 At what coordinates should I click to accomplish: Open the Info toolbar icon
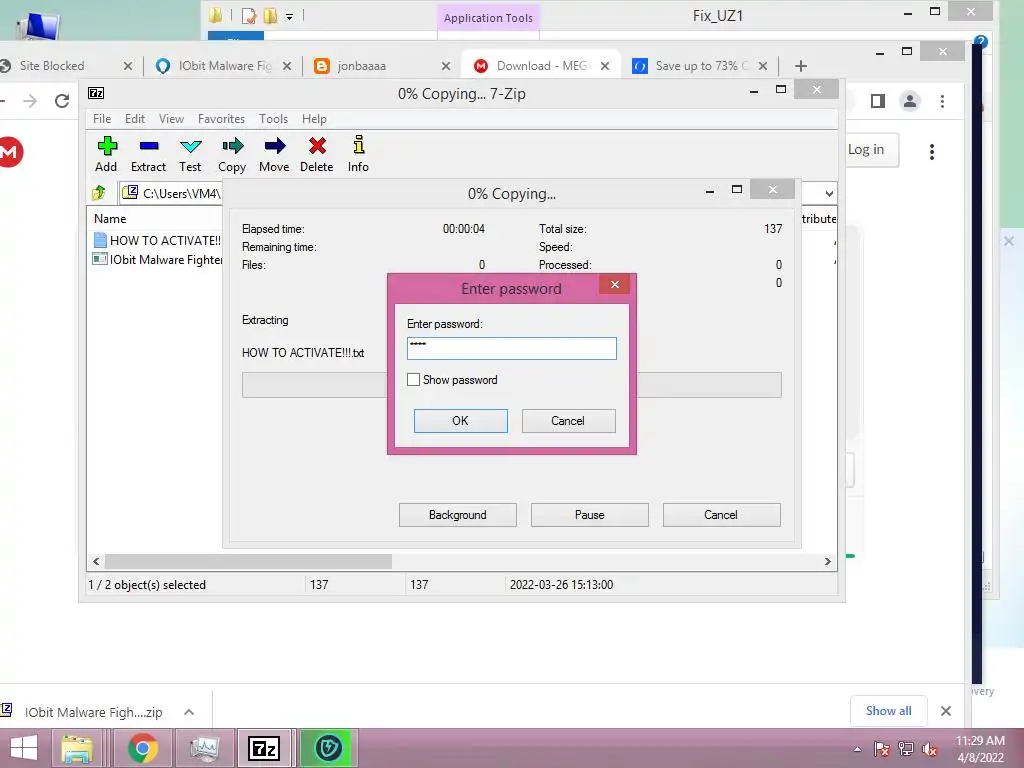tap(359, 144)
